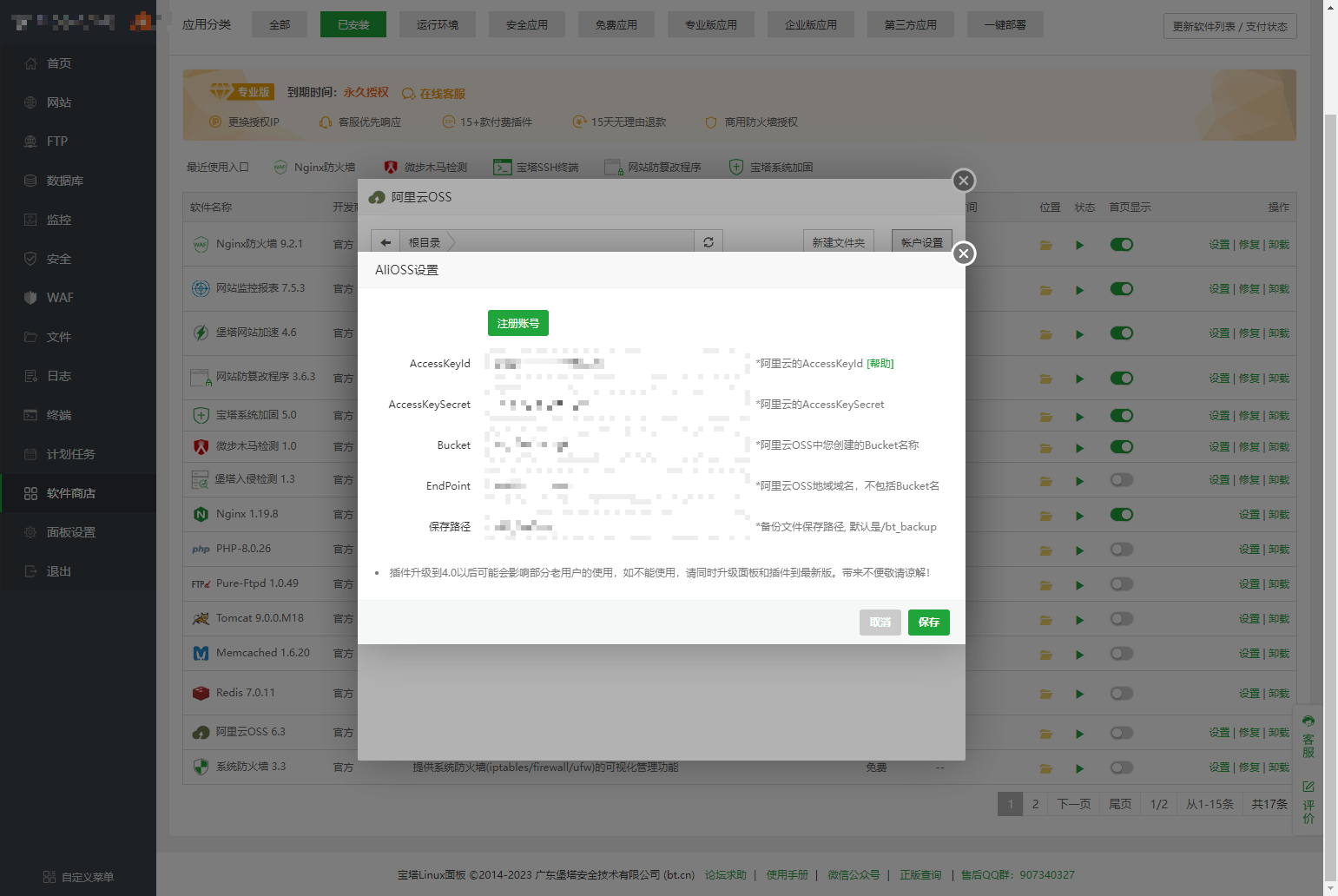Click play arrow status for Redis 7.0.11
Viewport: 1338px width, 896px height.
click(1079, 694)
